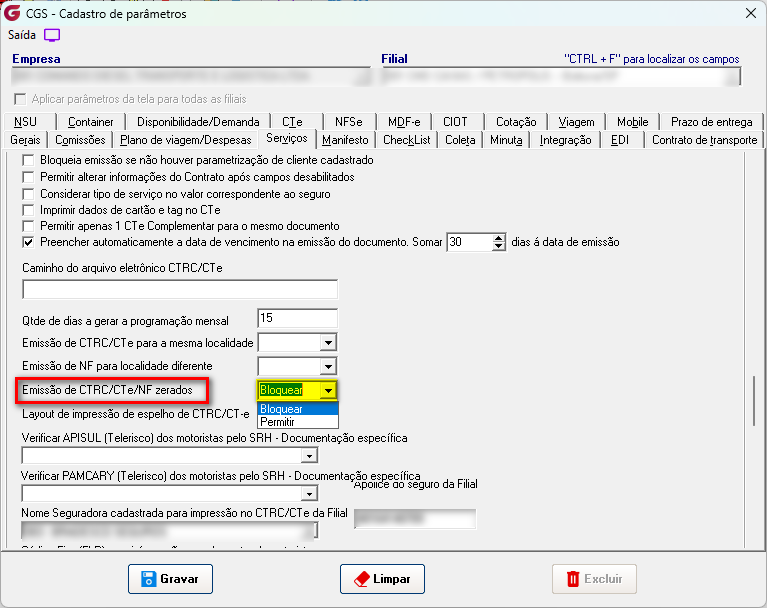The height and width of the screenshot is (608, 767).
Task: Collapse the 'Emissão de CTRC/CTe/NF zerados' dropdown arrow
Action: [328, 390]
